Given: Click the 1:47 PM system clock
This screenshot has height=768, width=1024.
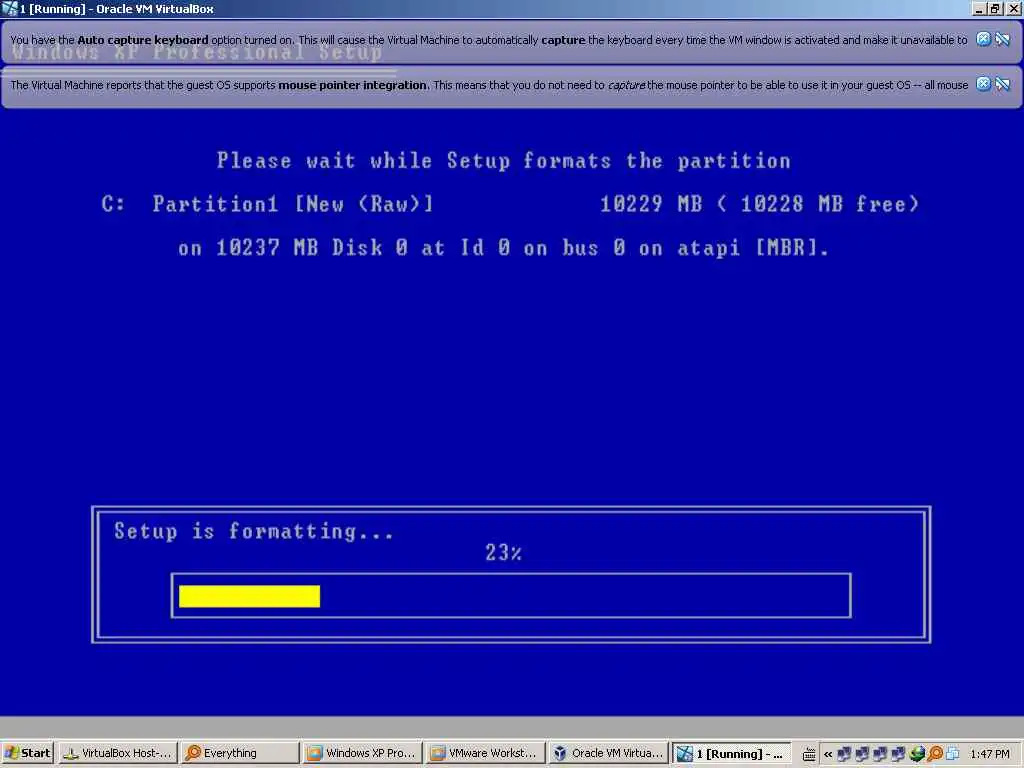Looking at the screenshot, I should (x=990, y=754).
